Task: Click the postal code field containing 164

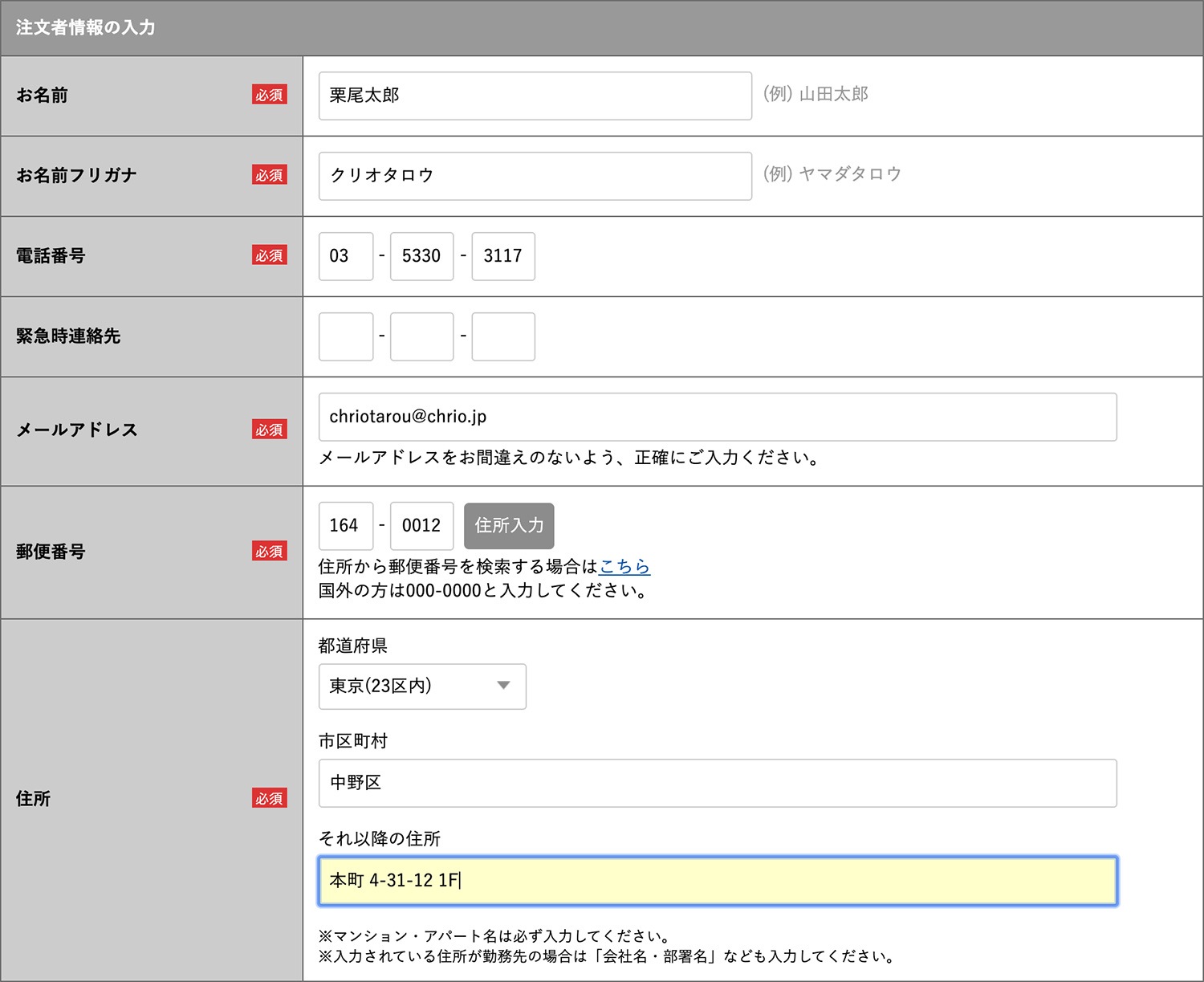Action: [346, 526]
